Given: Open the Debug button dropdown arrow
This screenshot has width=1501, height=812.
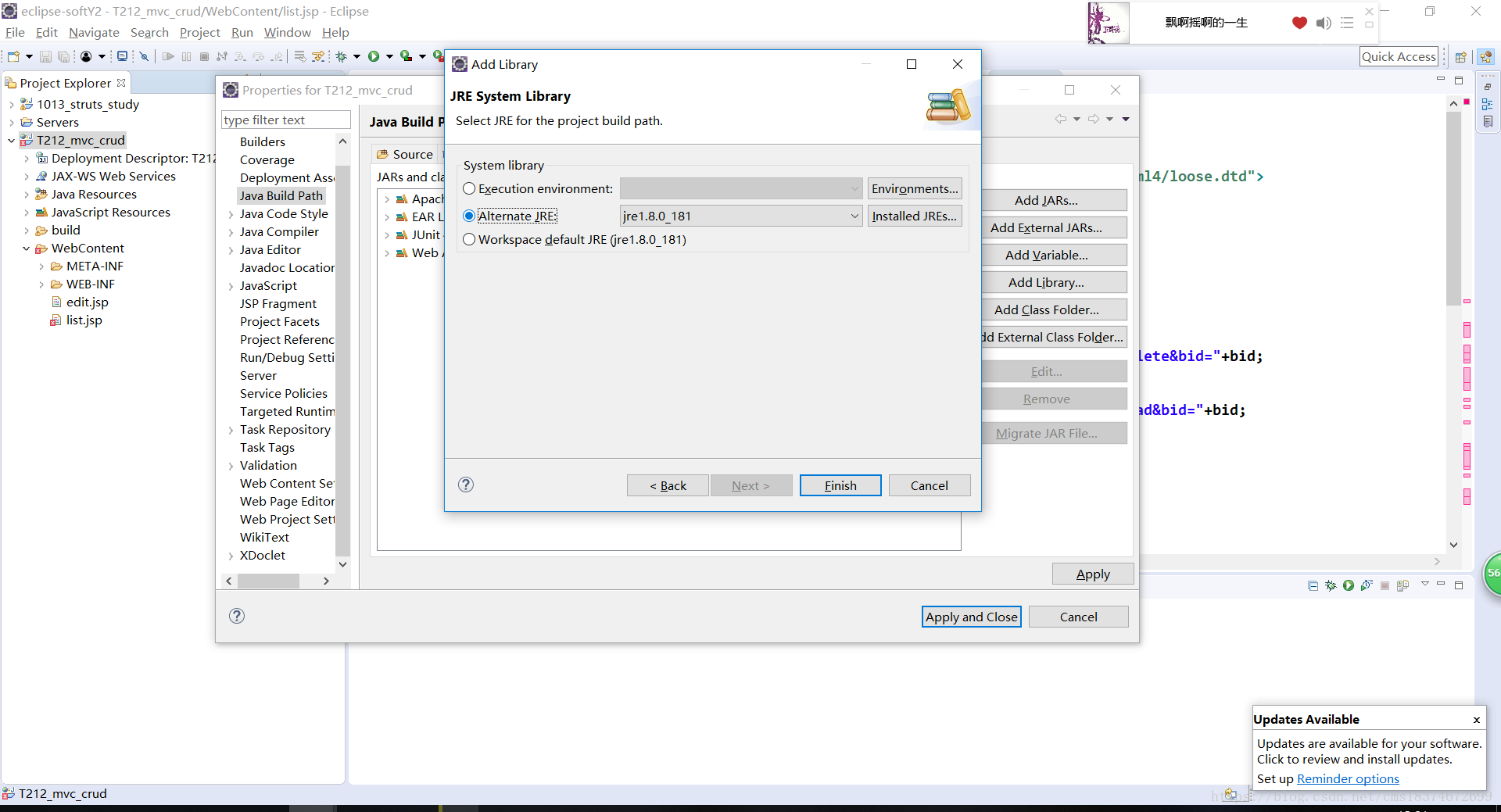Looking at the screenshot, I should point(356,56).
